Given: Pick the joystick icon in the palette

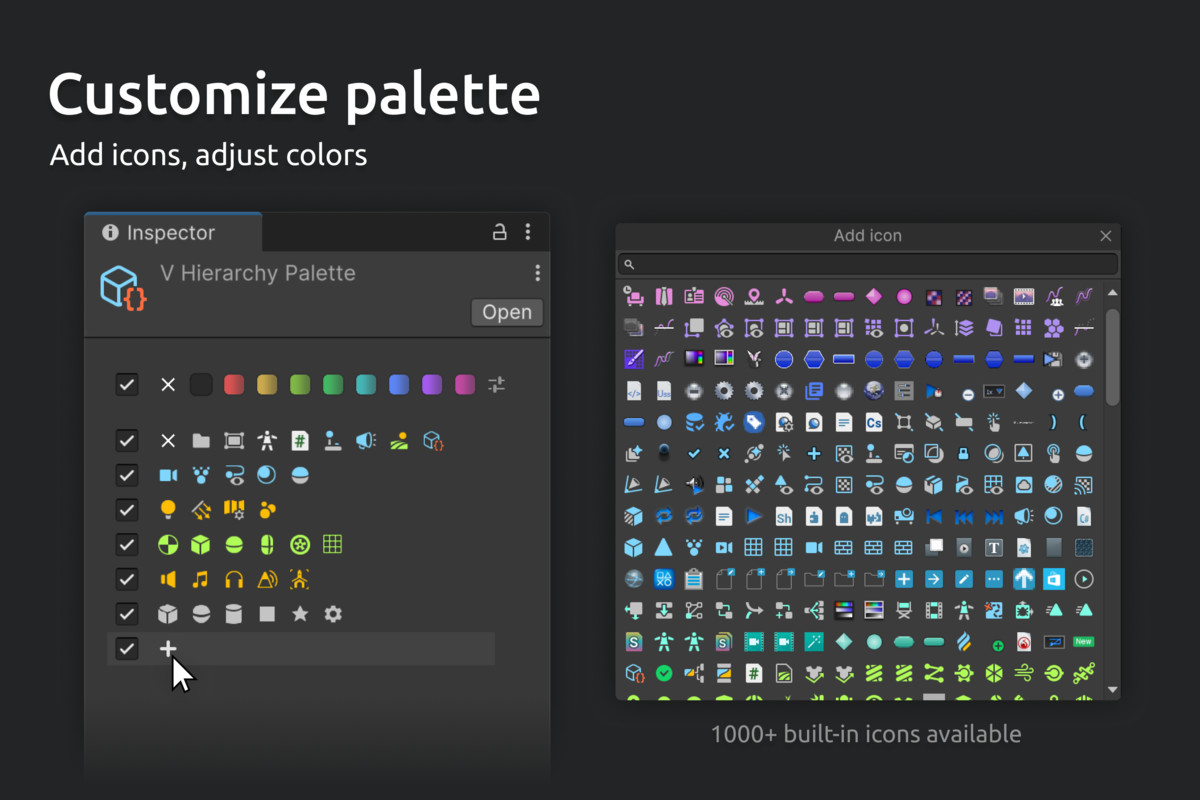Looking at the screenshot, I should click(333, 441).
